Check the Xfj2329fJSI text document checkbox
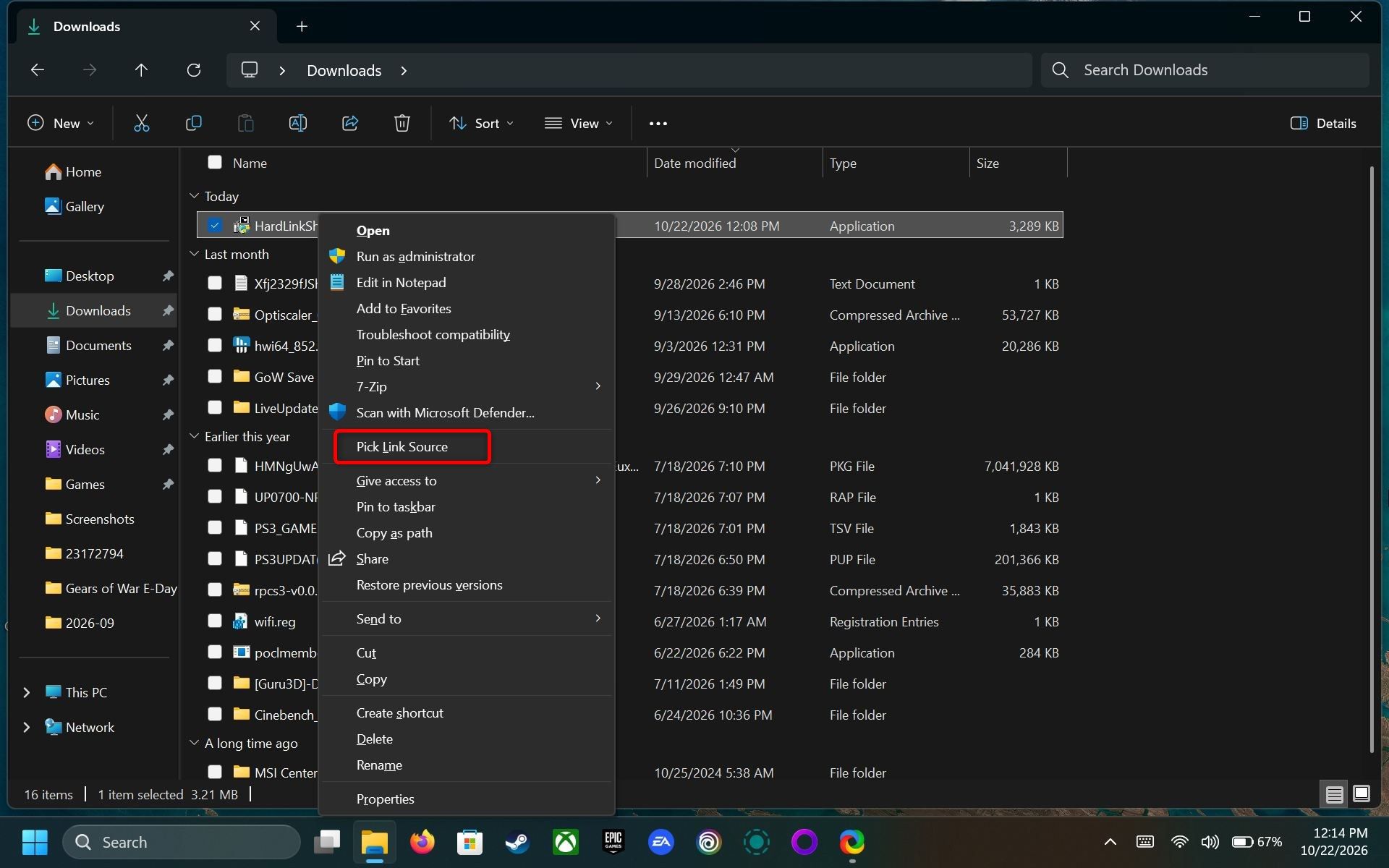 [215, 284]
